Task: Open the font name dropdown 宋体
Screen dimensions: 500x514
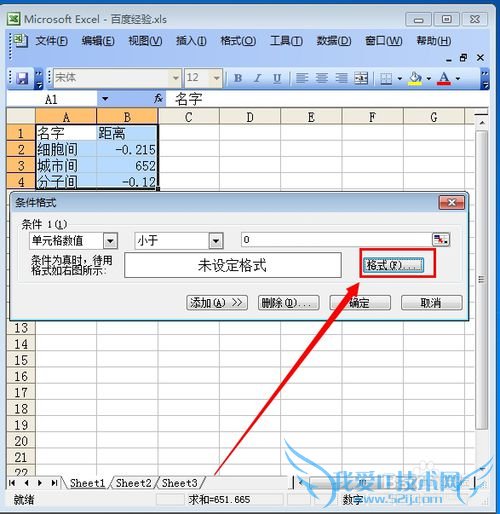Action: pos(176,78)
